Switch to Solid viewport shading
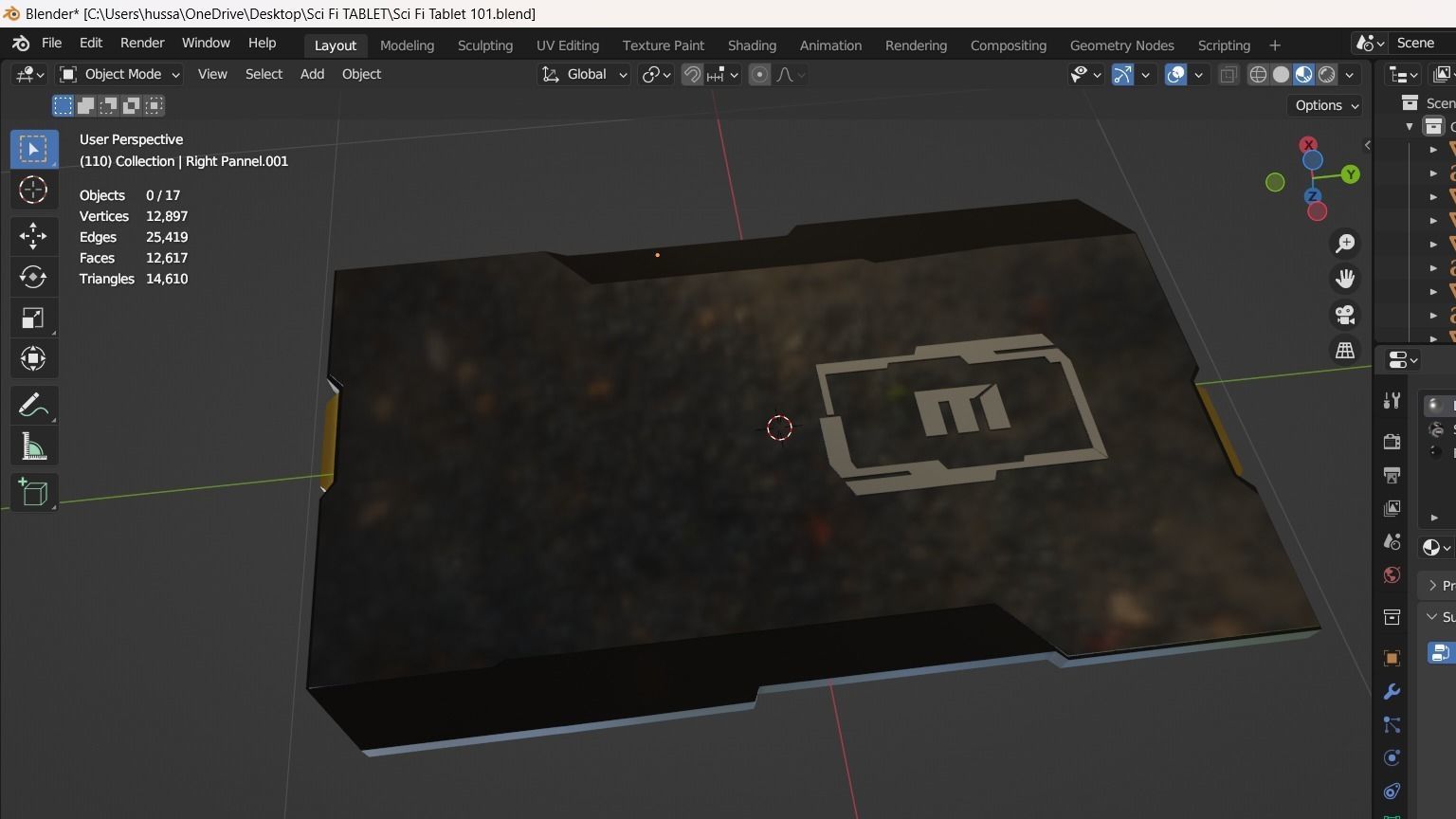Viewport: 1456px width, 819px height. point(1281,74)
